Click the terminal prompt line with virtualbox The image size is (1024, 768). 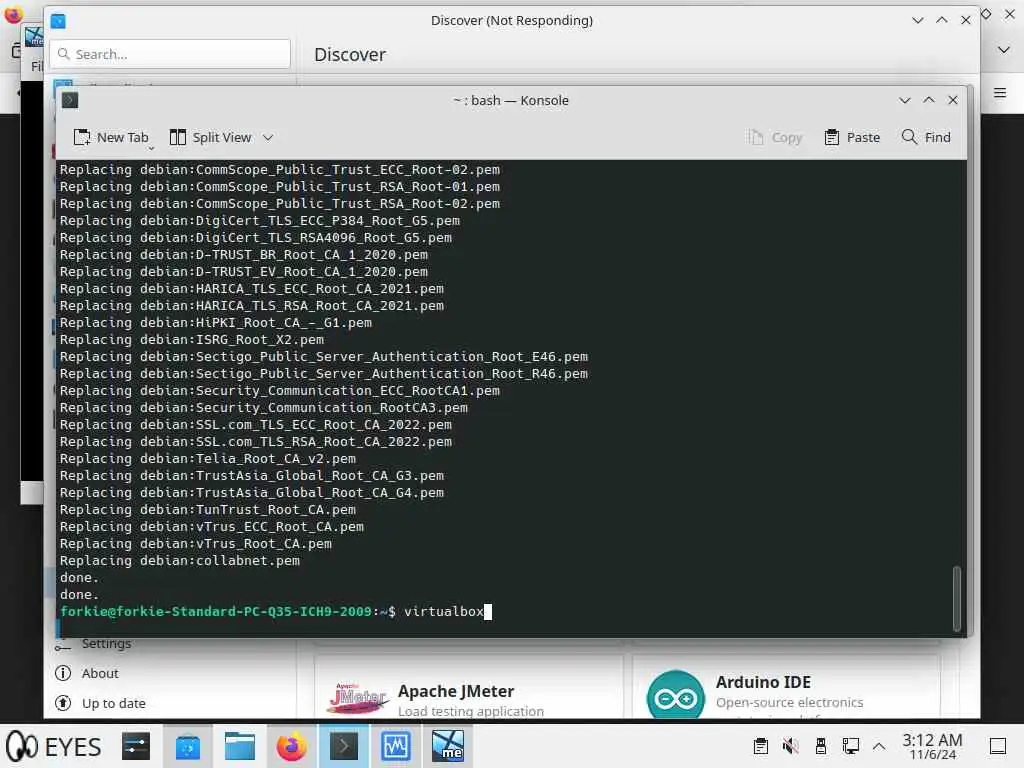pyautogui.click(x=276, y=612)
